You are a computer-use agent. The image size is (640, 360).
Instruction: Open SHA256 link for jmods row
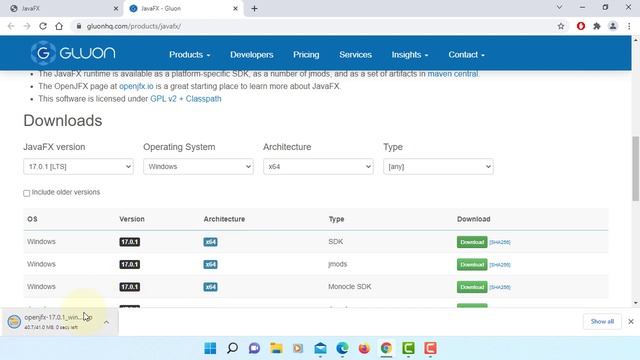(500, 265)
